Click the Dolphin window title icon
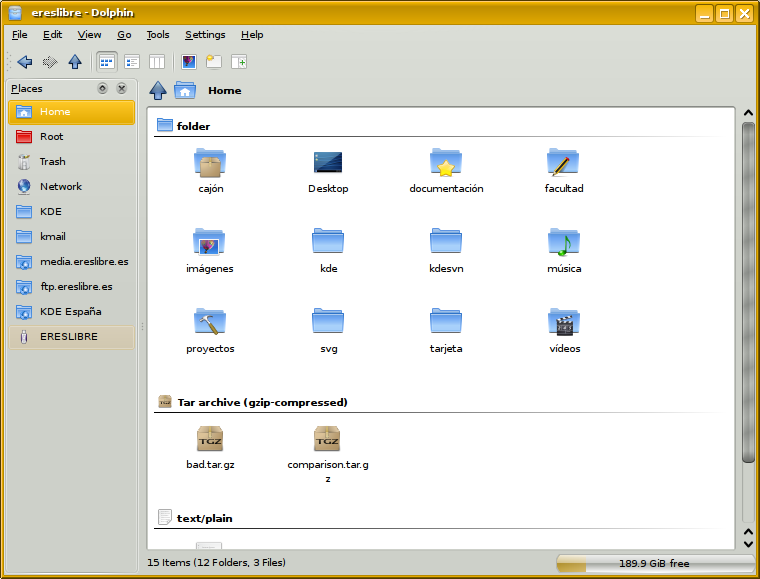760x579 pixels. [x=16, y=13]
